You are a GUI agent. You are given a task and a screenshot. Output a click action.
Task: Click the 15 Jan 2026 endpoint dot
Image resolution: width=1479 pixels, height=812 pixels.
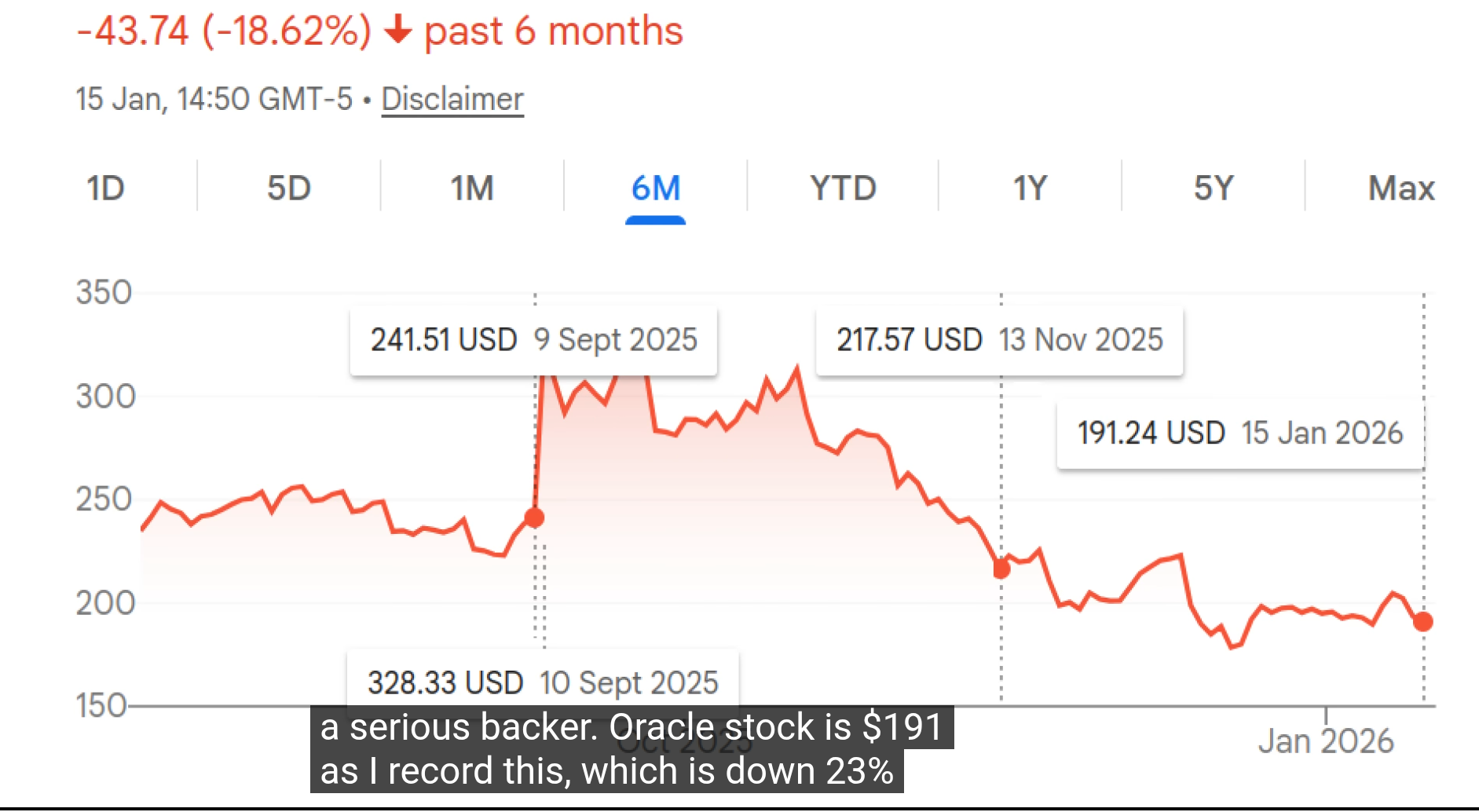click(x=1423, y=622)
